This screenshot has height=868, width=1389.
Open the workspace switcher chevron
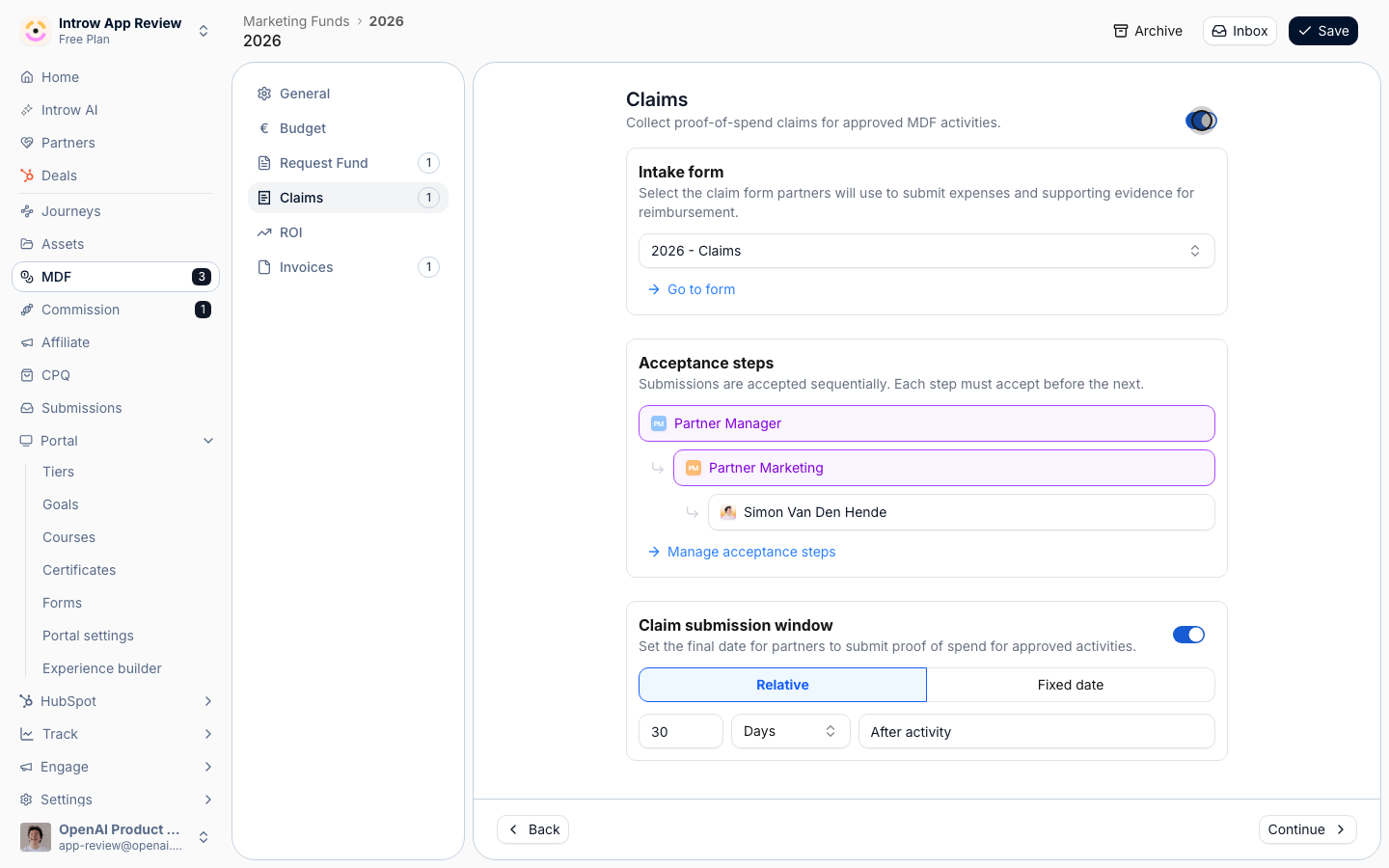pyautogui.click(x=204, y=31)
